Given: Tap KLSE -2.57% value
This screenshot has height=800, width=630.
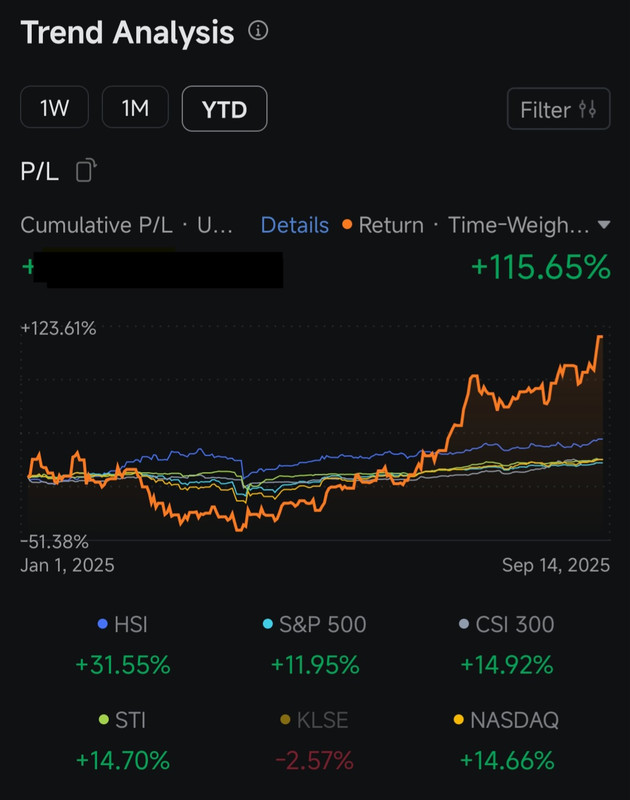Looking at the screenshot, I should click(x=315, y=761).
